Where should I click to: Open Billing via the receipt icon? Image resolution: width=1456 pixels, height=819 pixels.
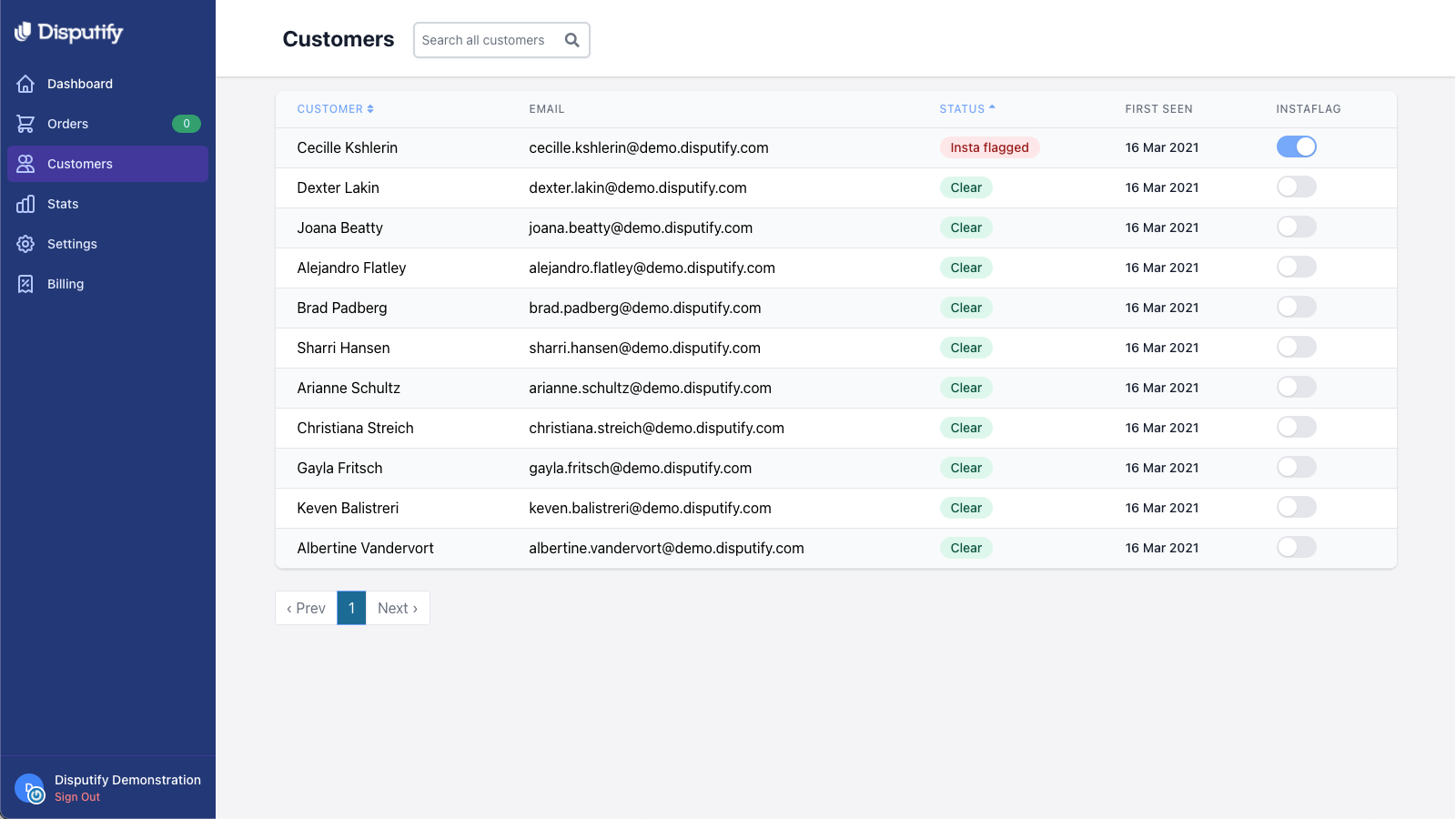tap(26, 284)
